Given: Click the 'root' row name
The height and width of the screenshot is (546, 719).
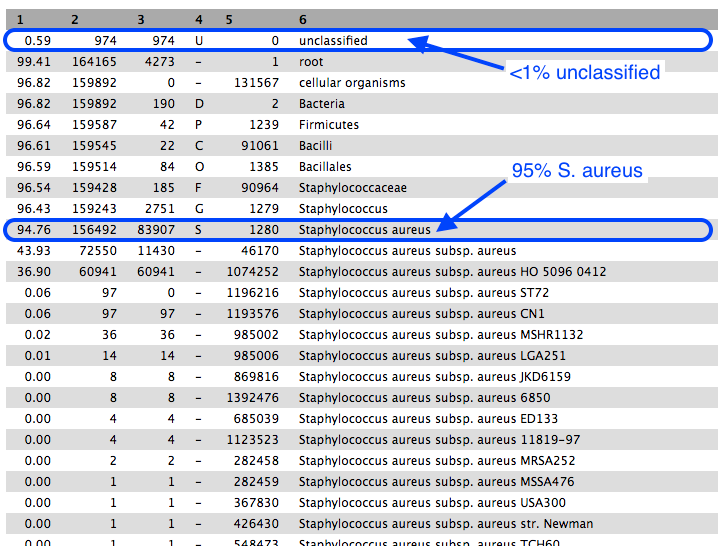Looking at the screenshot, I should 311,62.
